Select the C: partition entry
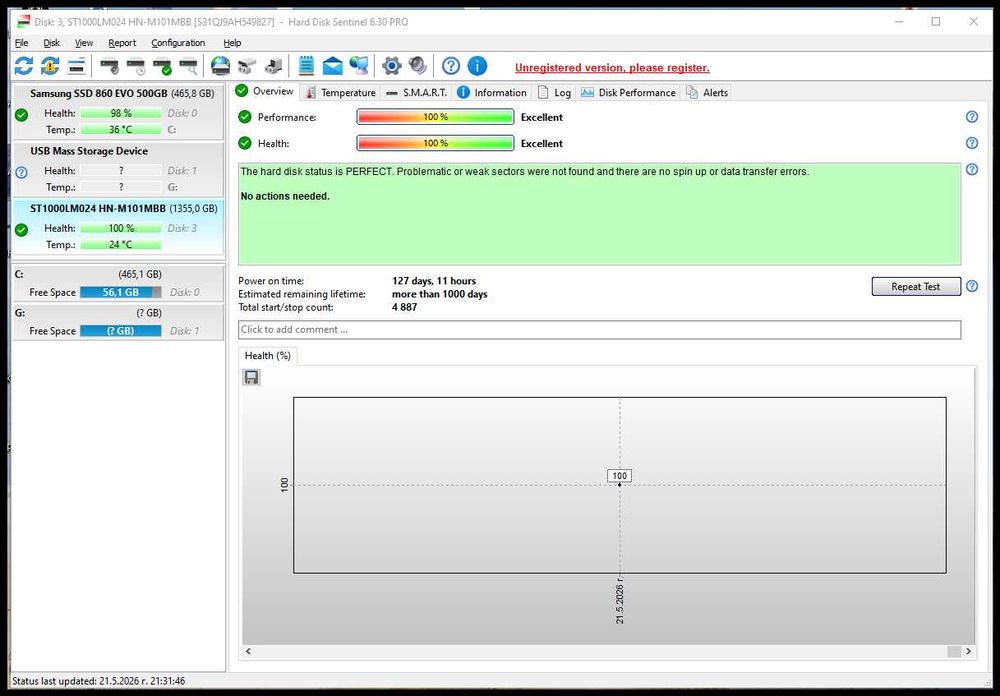1000x696 pixels. point(119,283)
